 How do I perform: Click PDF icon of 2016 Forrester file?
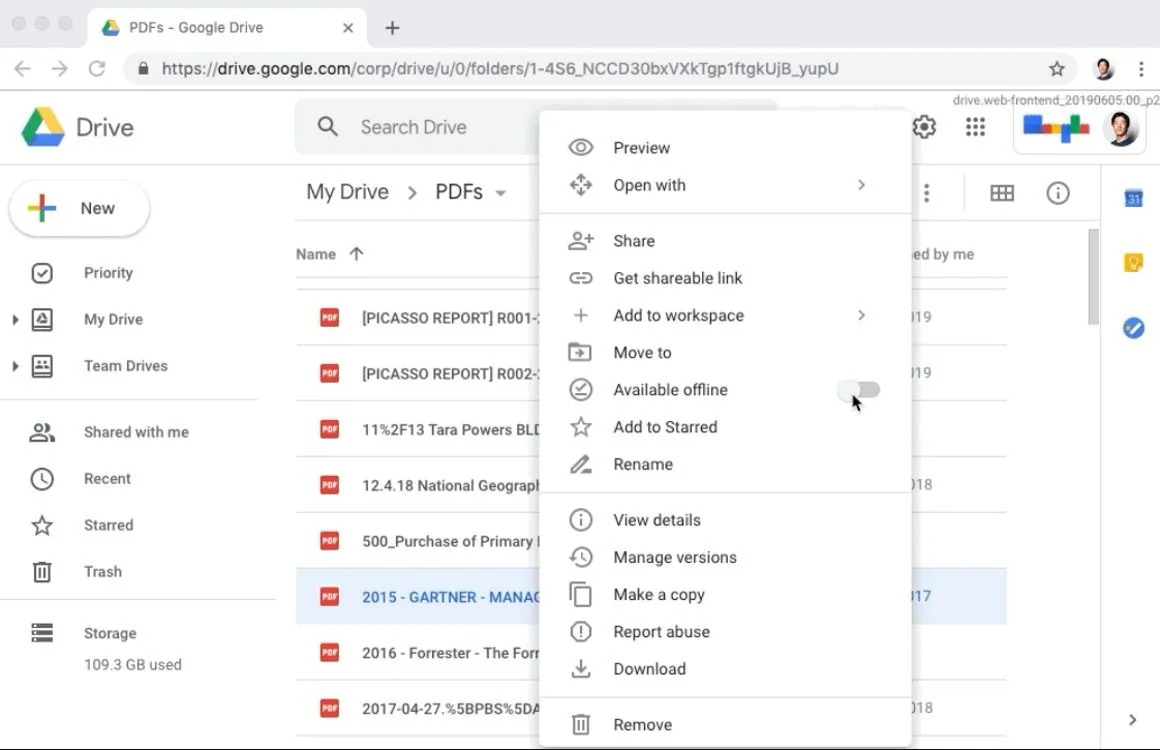[329, 652]
